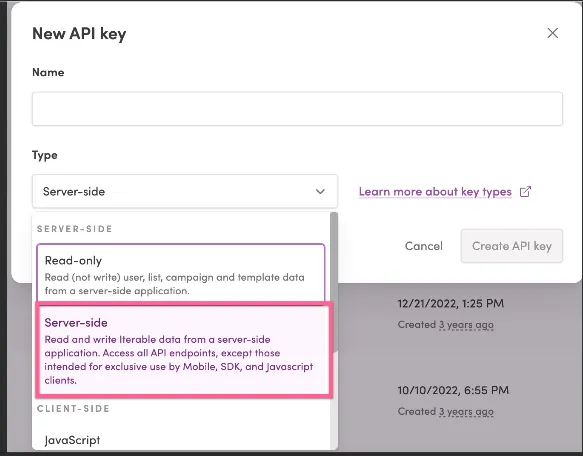
Task: Select the Read-only key type option
Action: point(181,273)
